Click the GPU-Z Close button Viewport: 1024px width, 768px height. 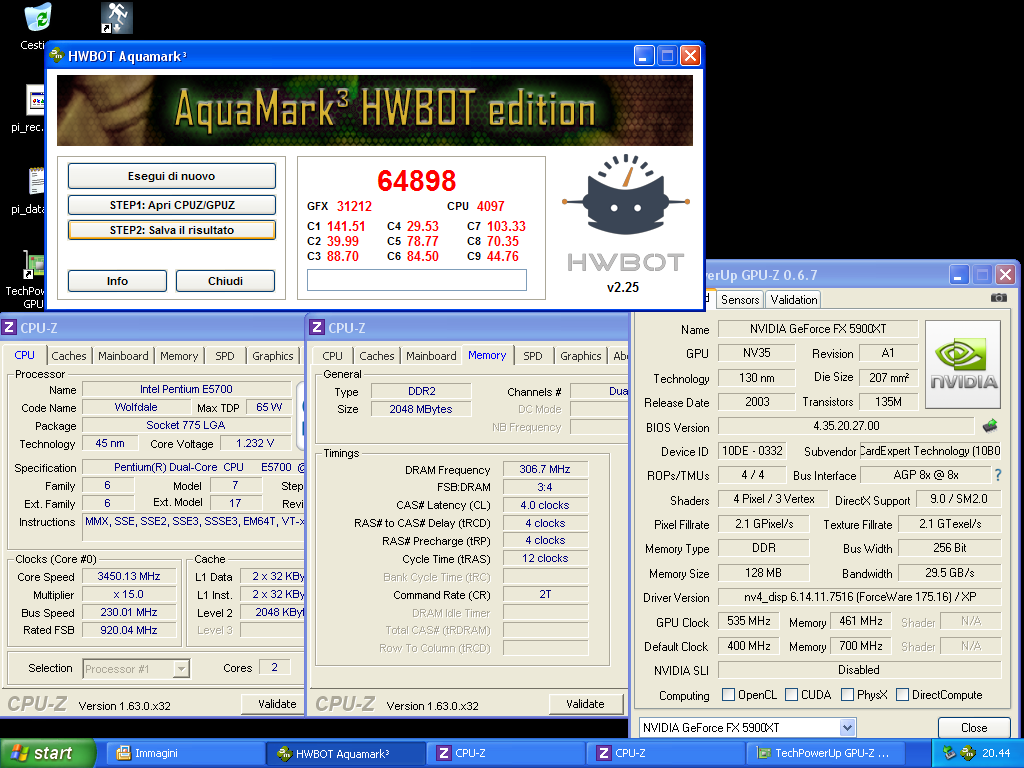[x=974, y=728]
